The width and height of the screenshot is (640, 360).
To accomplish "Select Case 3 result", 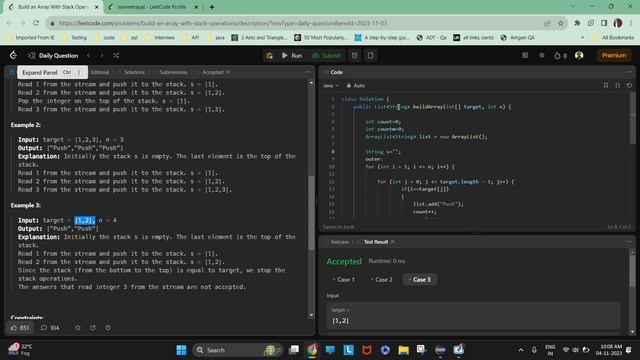I will coord(420,280).
